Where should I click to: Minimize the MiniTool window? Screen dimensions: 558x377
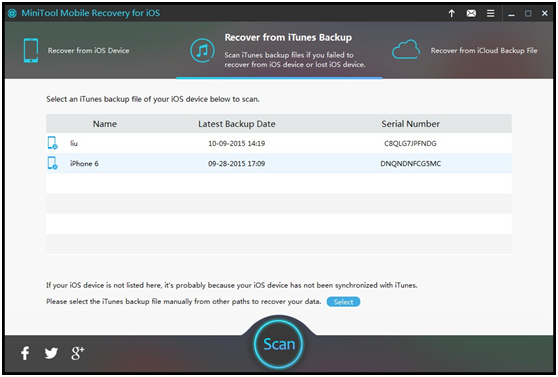coord(511,14)
